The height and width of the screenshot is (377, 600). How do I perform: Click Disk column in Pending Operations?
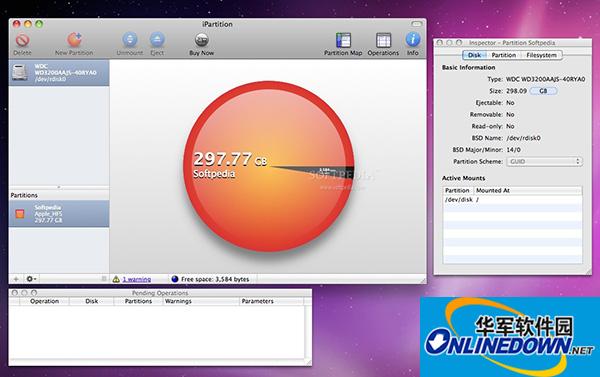click(91, 301)
